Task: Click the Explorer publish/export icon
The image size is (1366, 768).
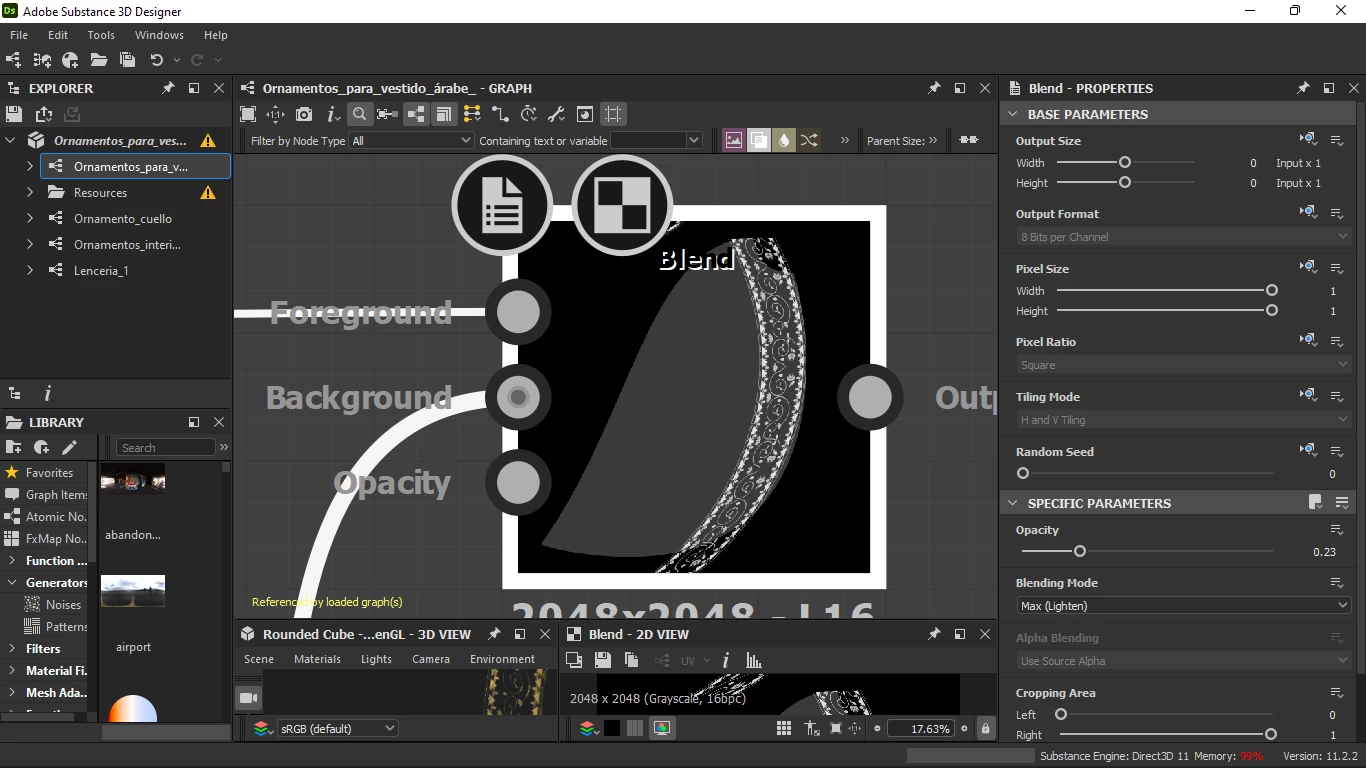Action: click(43, 114)
